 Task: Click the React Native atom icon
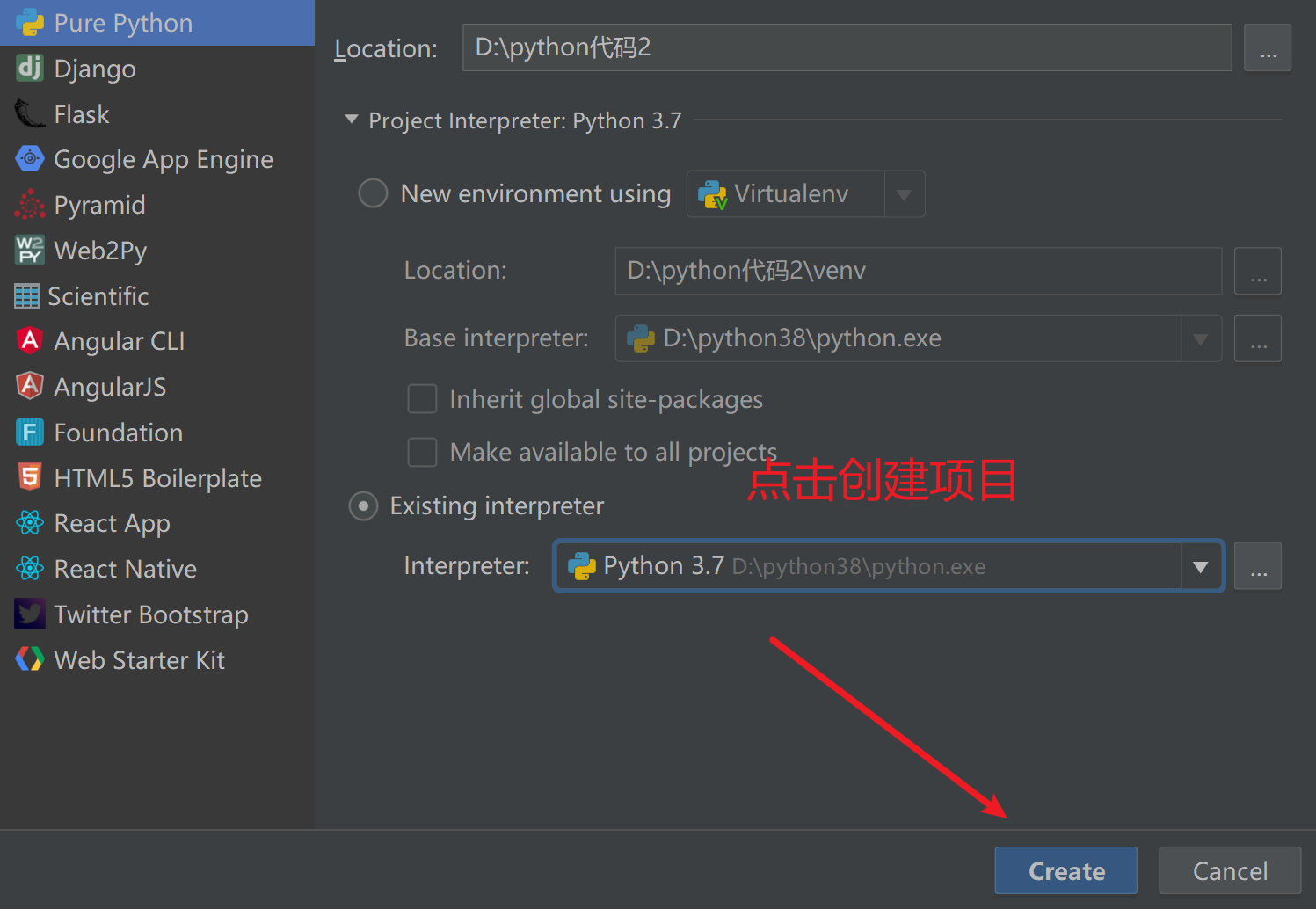pos(30,569)
